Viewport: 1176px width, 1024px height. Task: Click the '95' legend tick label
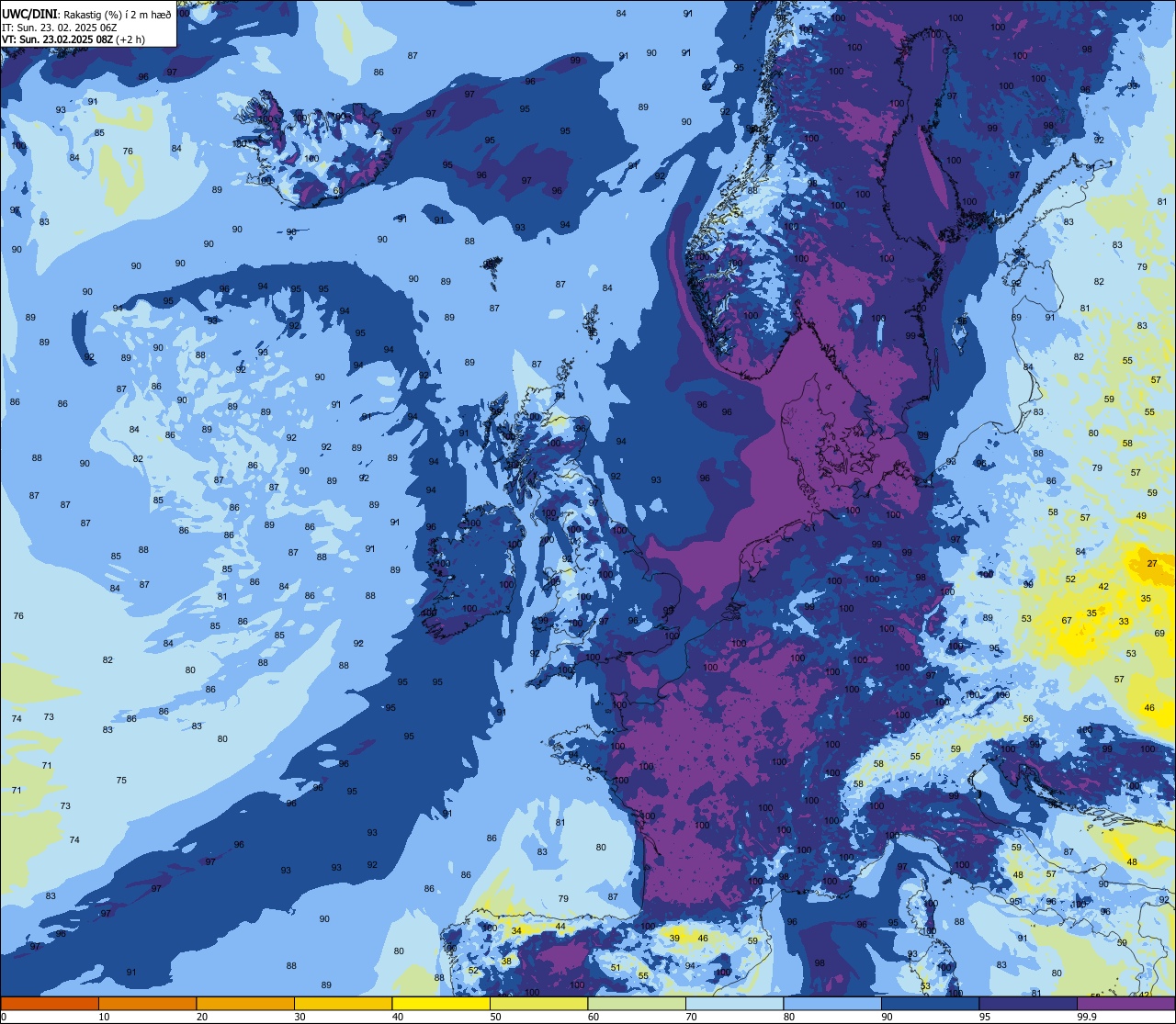point(985,1017)
